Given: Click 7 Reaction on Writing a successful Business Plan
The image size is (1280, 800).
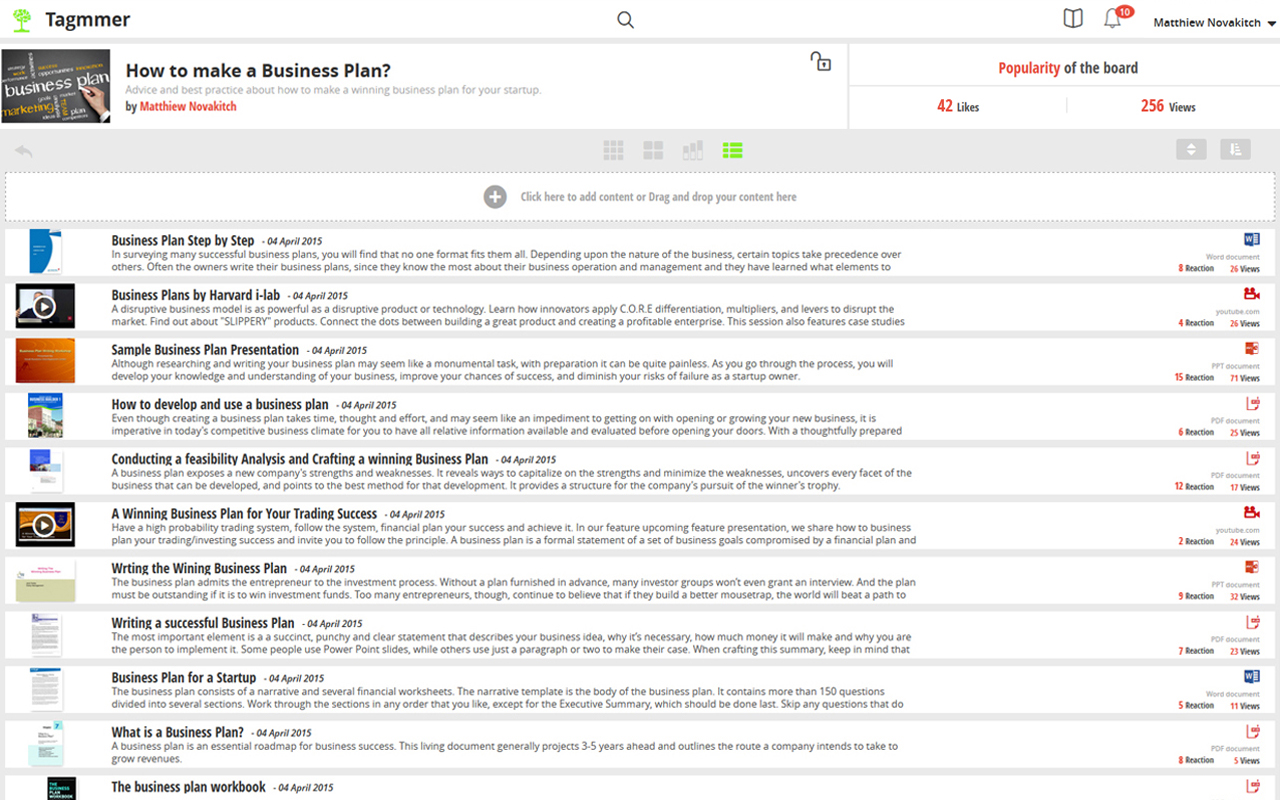Looking at the screenshot, I should coord(1196,651).
